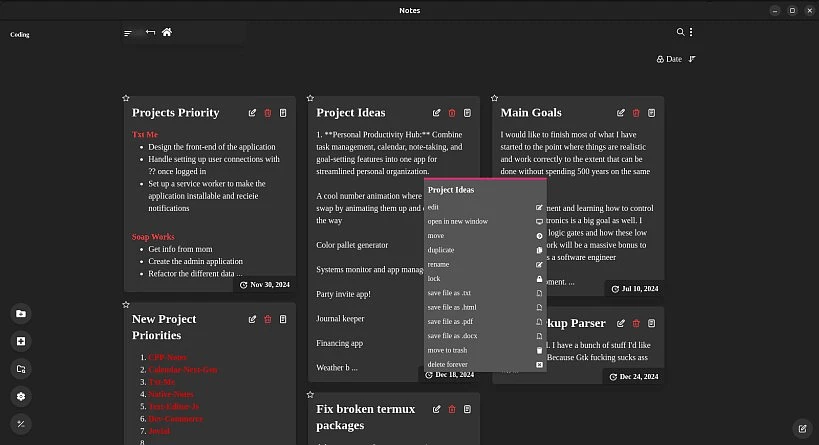Screen dimensions: 819x445
Task: Edit the Project Ideas note card
Action: [x=437, y=113]
